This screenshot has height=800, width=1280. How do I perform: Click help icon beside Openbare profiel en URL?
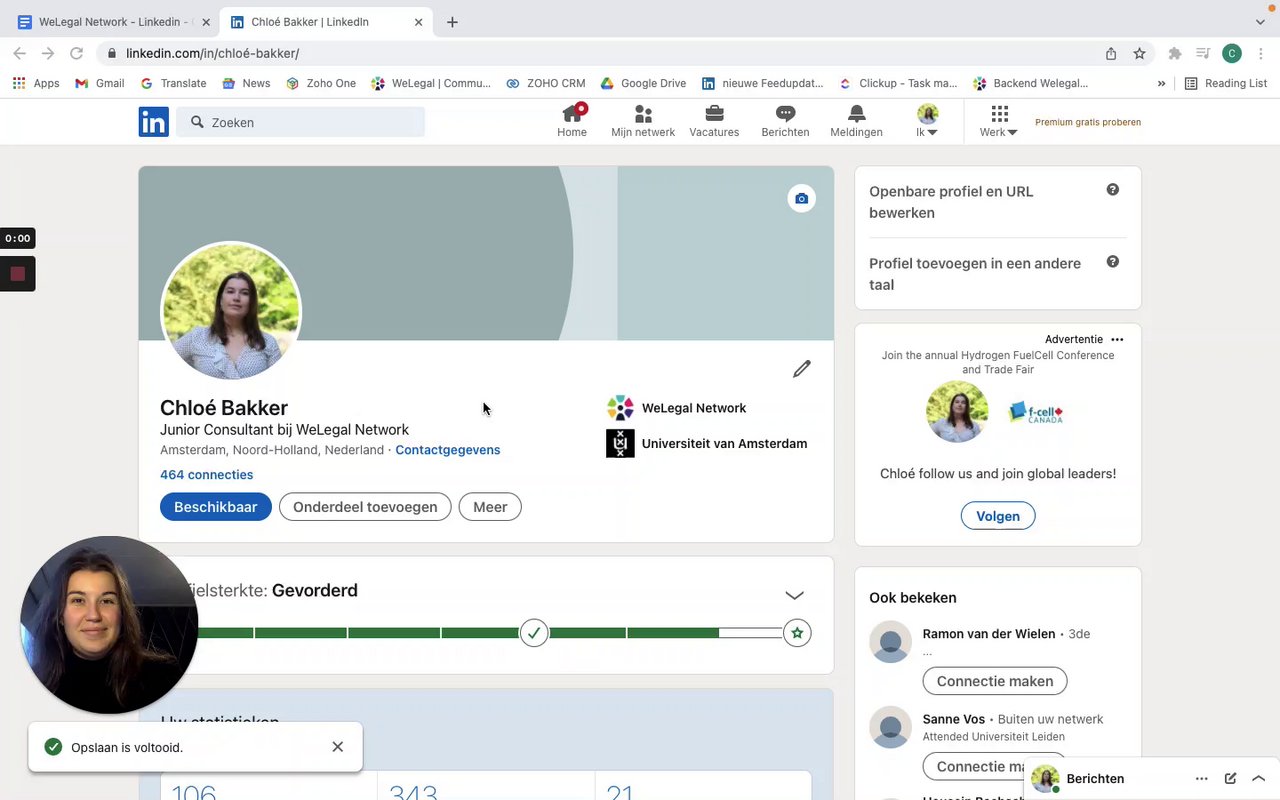[1112, 190]
